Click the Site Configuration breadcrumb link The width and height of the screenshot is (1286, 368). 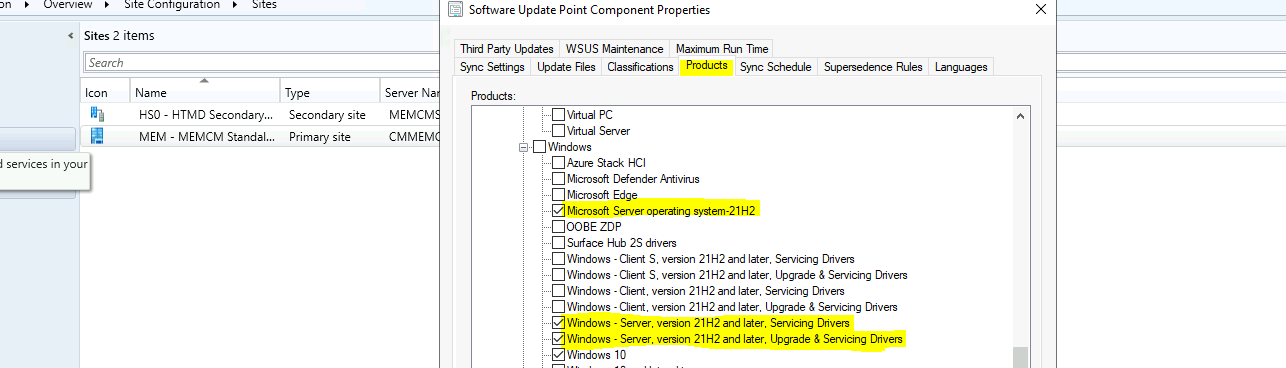(173, 5)
